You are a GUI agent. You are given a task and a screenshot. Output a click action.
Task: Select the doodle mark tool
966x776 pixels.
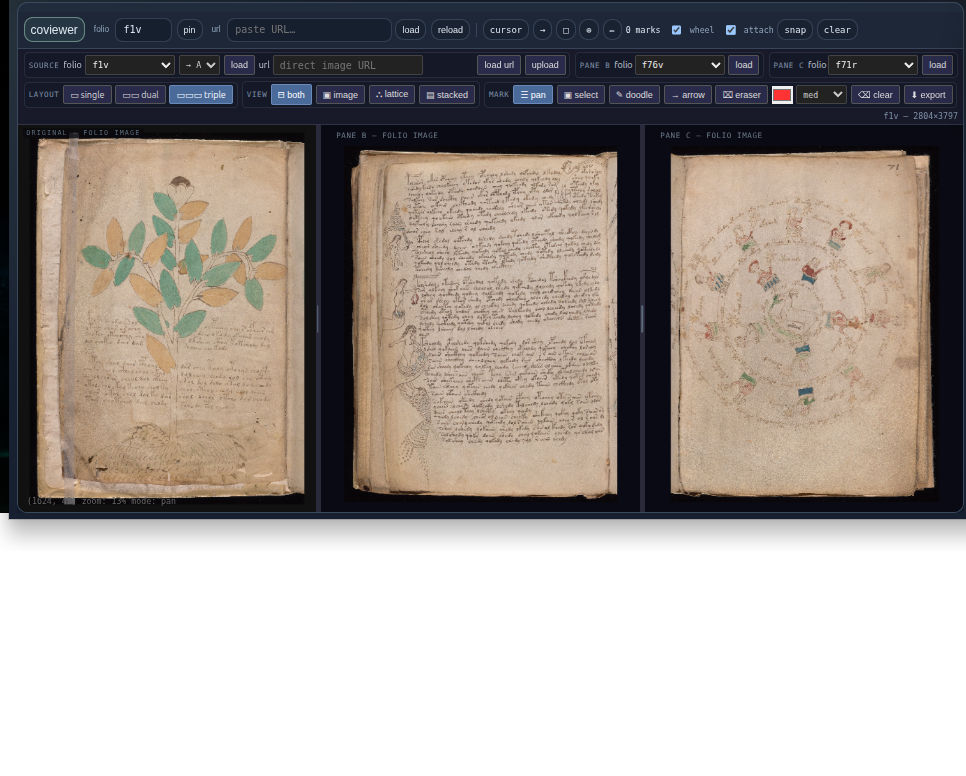[x=635, y=95]
